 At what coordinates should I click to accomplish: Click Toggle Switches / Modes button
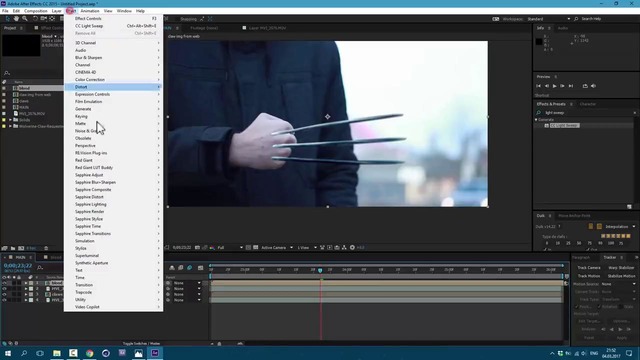[x=142, y=344]
